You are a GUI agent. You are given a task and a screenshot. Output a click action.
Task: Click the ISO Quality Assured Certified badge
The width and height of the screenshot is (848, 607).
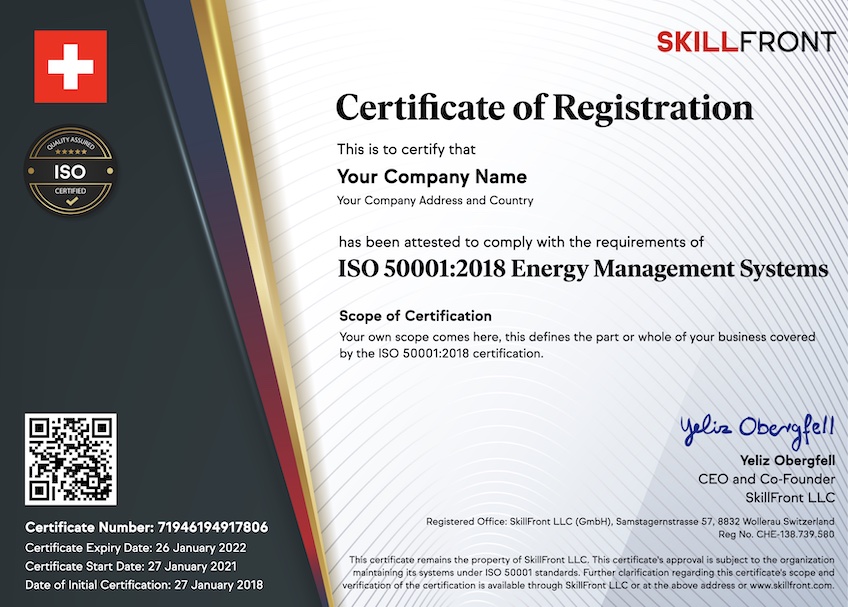70,171
